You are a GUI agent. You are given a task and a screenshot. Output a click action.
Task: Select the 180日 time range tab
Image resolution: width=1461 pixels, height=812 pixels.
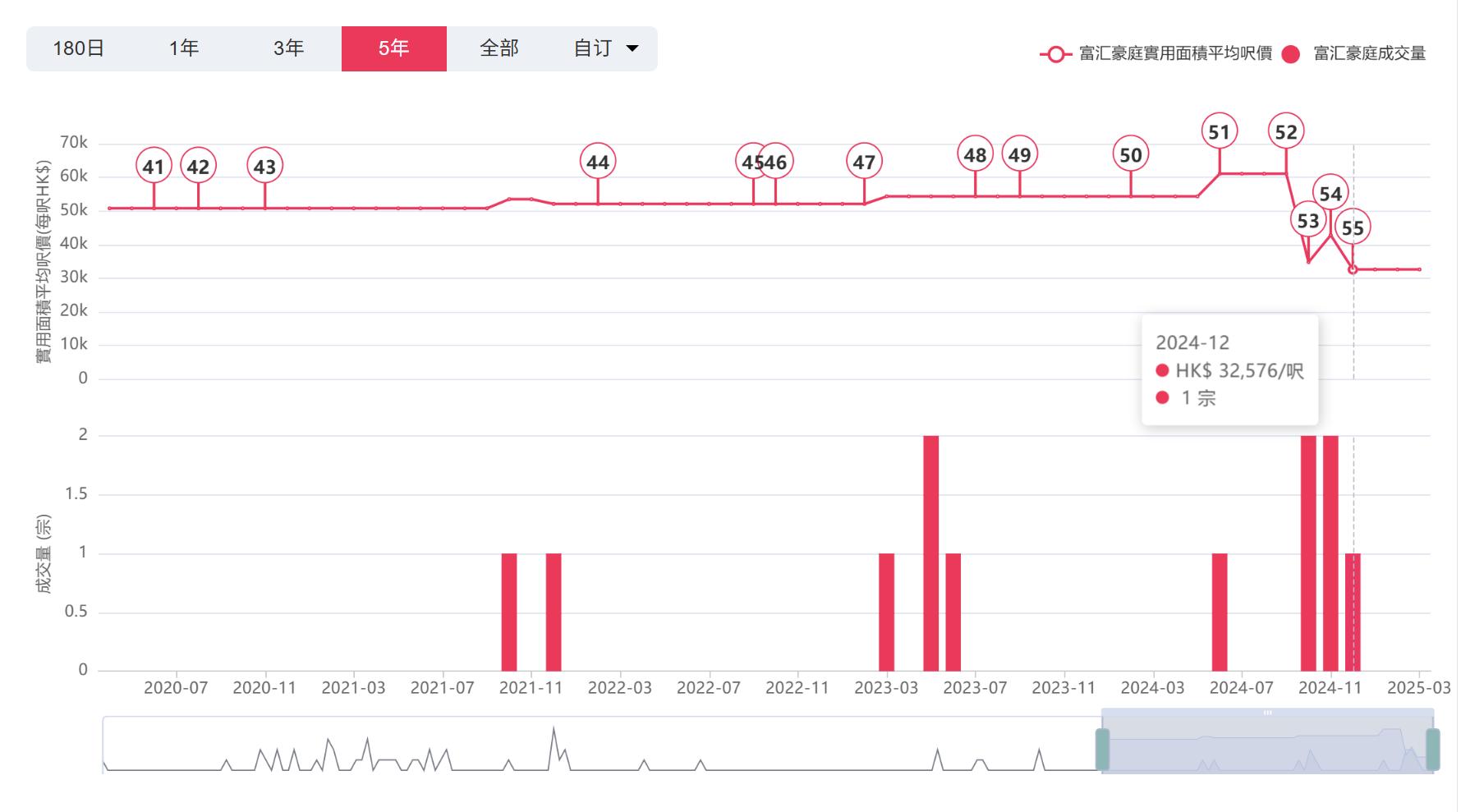79,48
